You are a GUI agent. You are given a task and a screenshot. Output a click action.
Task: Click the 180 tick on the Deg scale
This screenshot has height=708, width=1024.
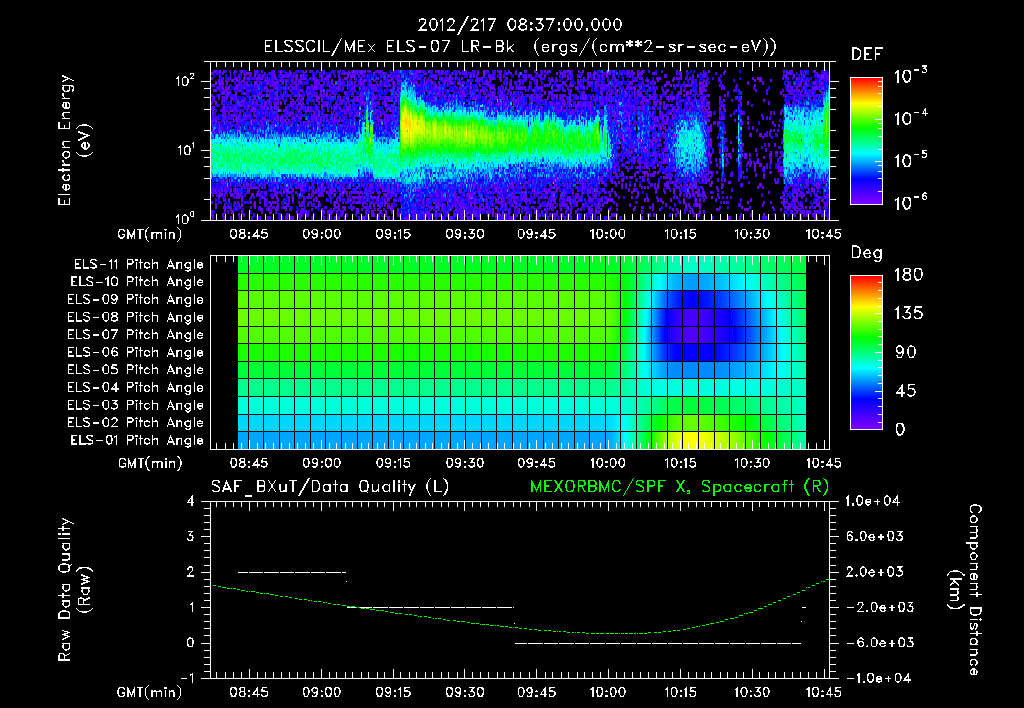[x=908, y=274]
